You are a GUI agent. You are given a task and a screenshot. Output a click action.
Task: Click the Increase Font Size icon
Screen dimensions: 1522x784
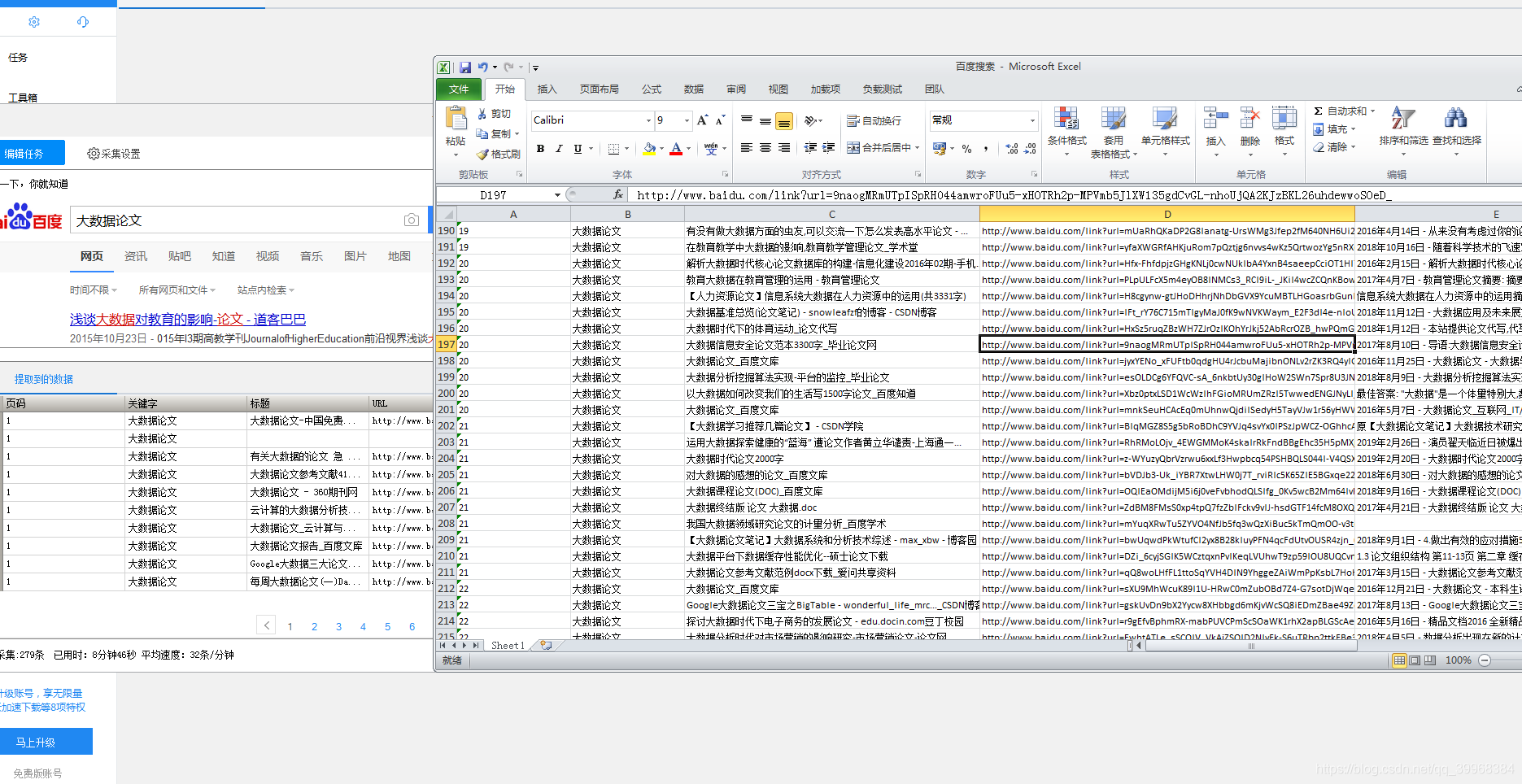pyautogui.click(x=702, y=120)
